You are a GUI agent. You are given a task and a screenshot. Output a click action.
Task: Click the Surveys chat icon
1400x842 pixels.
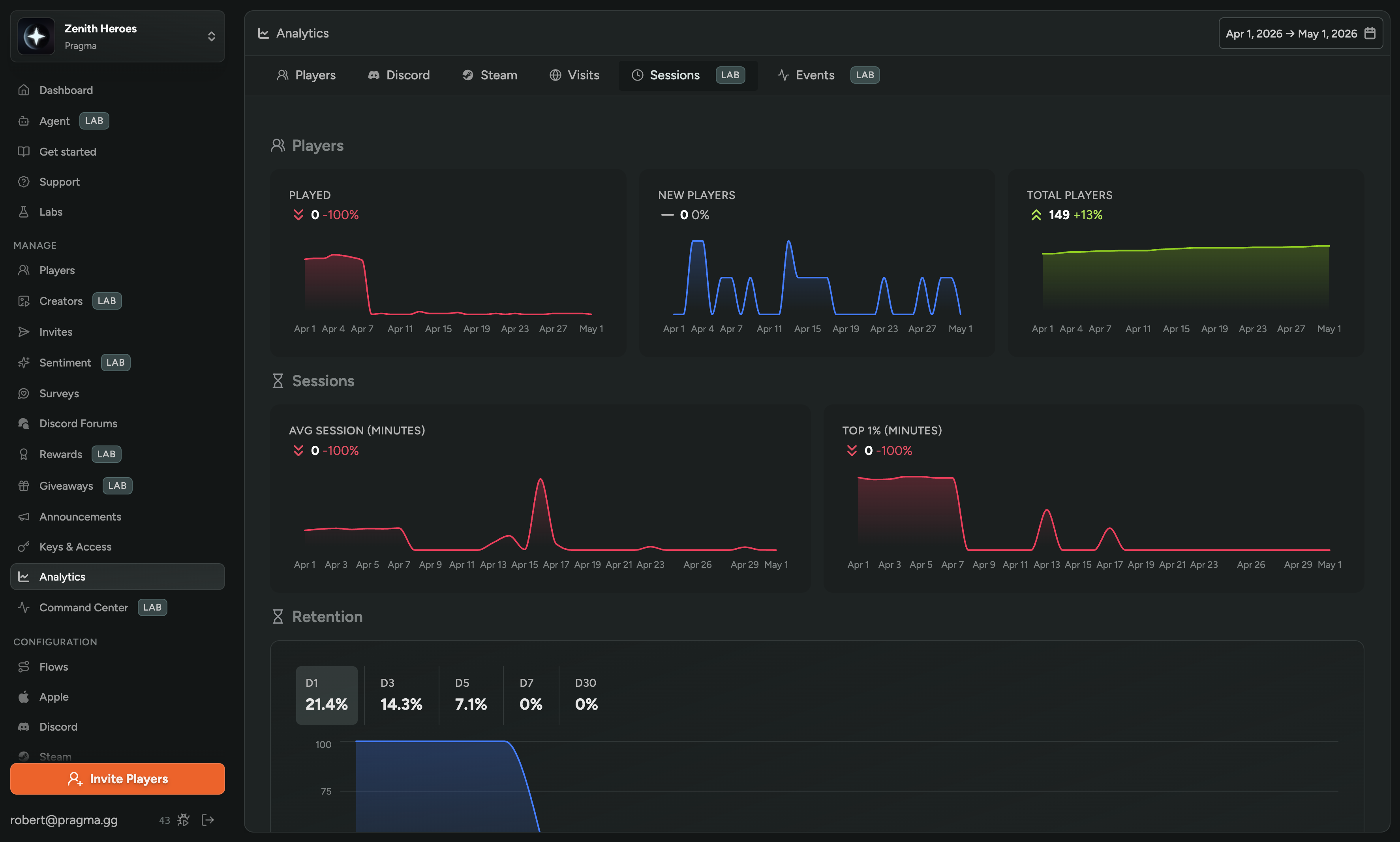tap(24, 393)
